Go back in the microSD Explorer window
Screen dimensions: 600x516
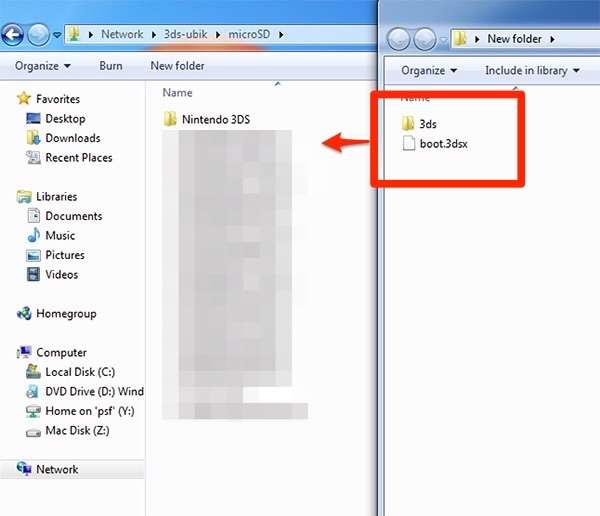coord(13,35)
